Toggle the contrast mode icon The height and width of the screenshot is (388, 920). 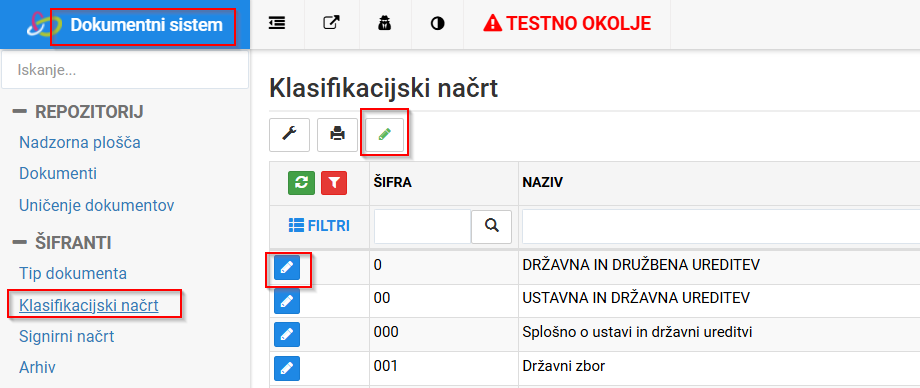437,24
